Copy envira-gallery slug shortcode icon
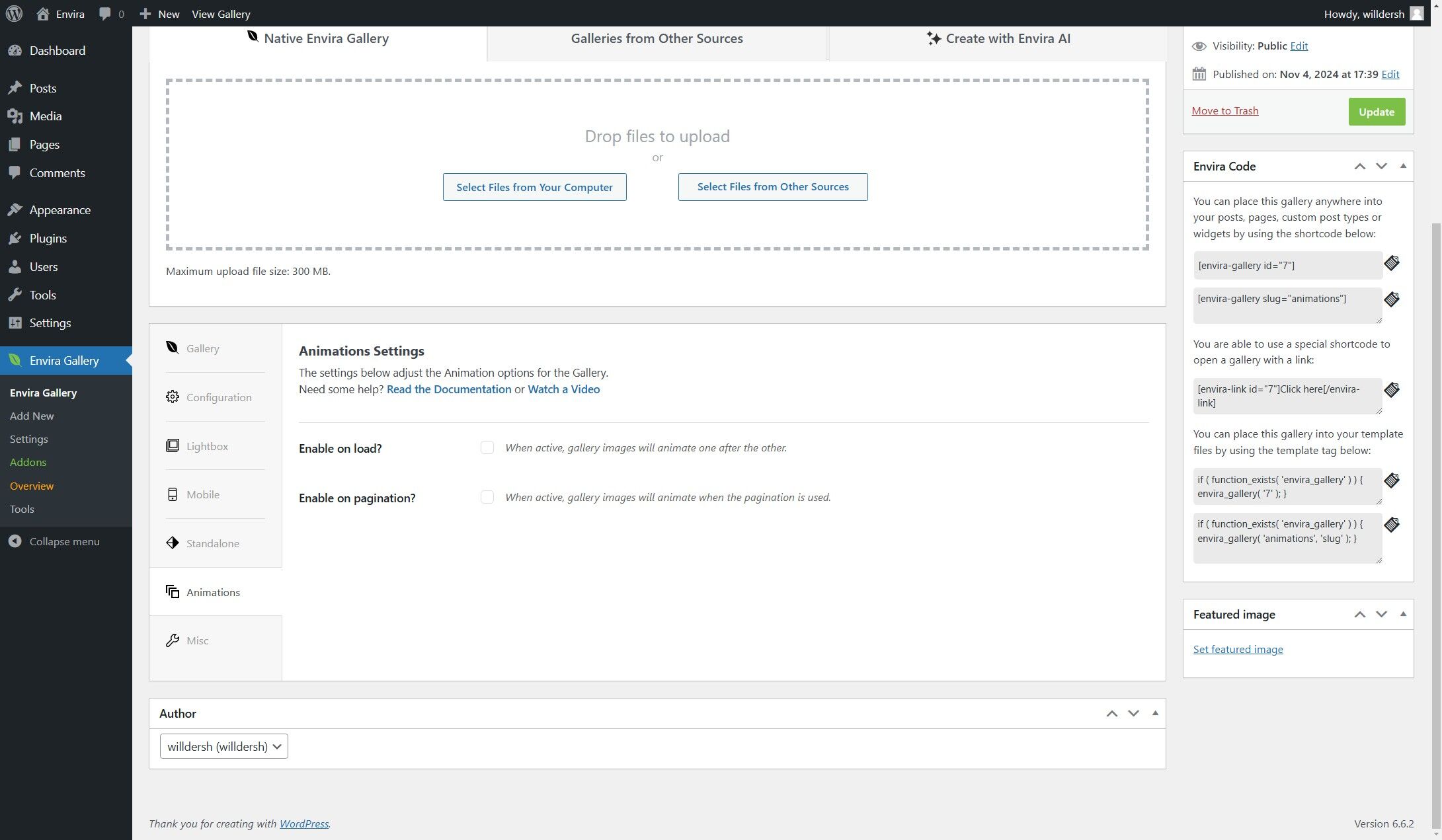 click(x=1392, y=299)
